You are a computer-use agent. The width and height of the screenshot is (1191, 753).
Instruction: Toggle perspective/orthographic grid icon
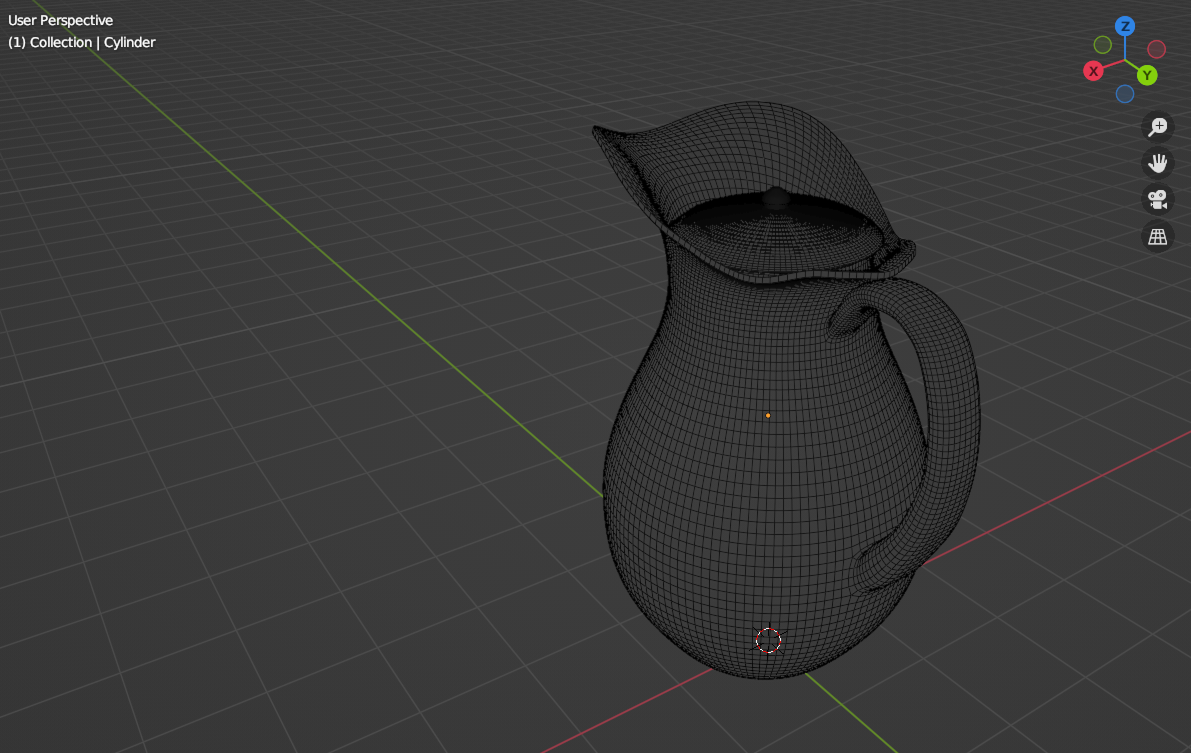point(1158,236)
